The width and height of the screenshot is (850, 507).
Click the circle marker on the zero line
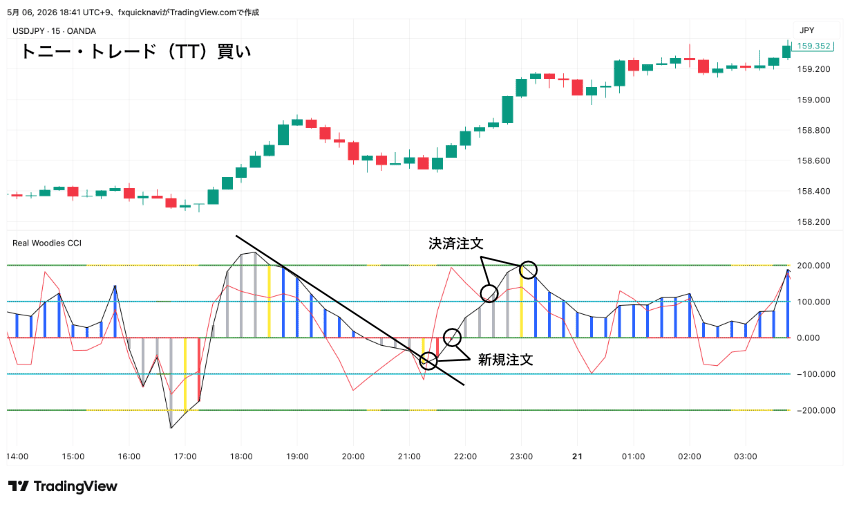452,337
